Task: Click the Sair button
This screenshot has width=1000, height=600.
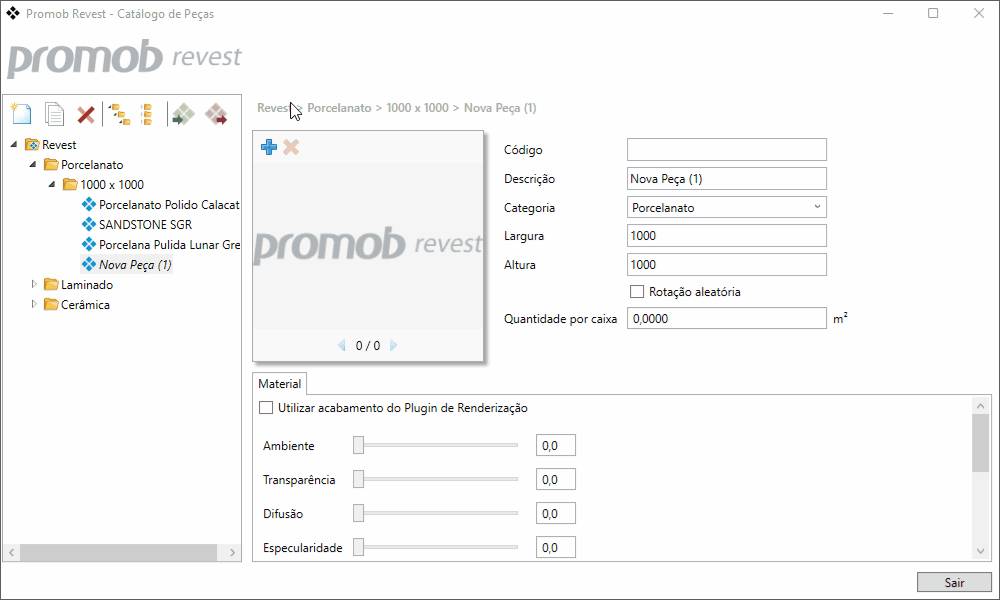Action: tap(954, 582)
